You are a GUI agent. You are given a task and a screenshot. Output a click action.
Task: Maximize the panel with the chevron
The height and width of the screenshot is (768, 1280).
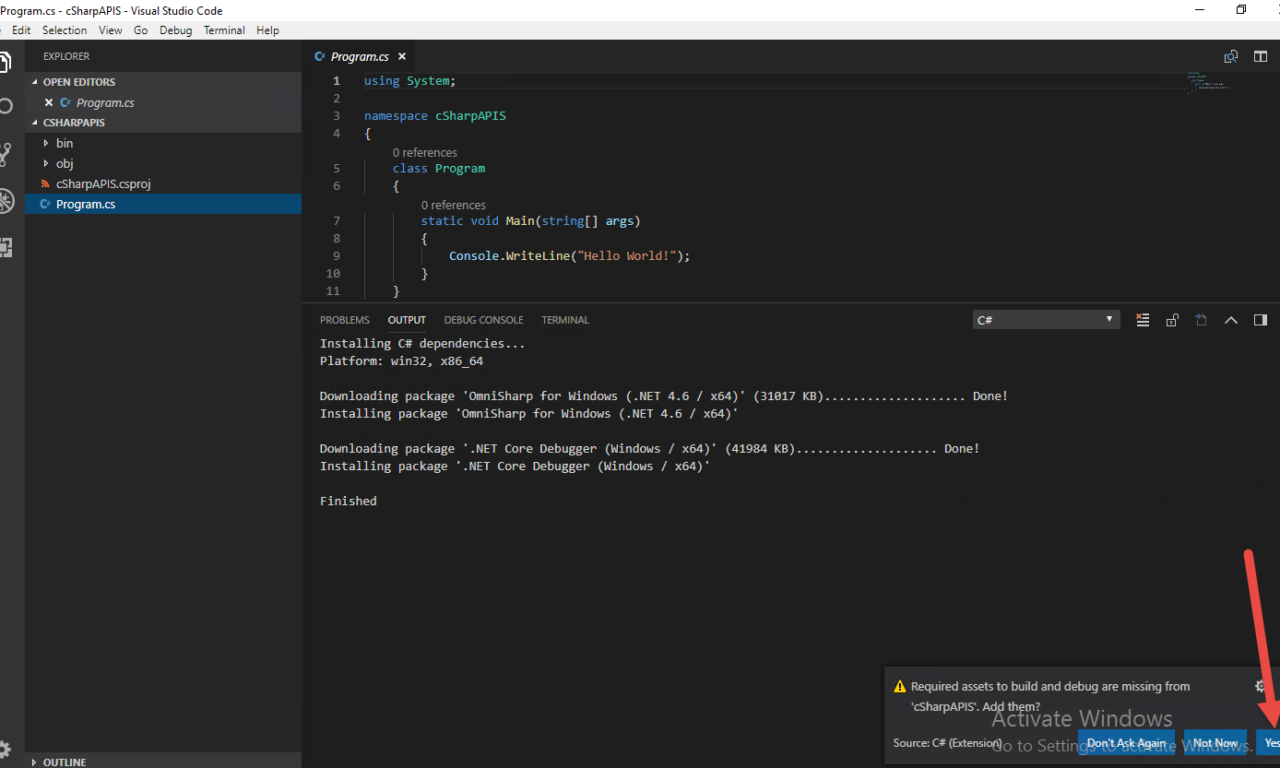(1231, 320)
